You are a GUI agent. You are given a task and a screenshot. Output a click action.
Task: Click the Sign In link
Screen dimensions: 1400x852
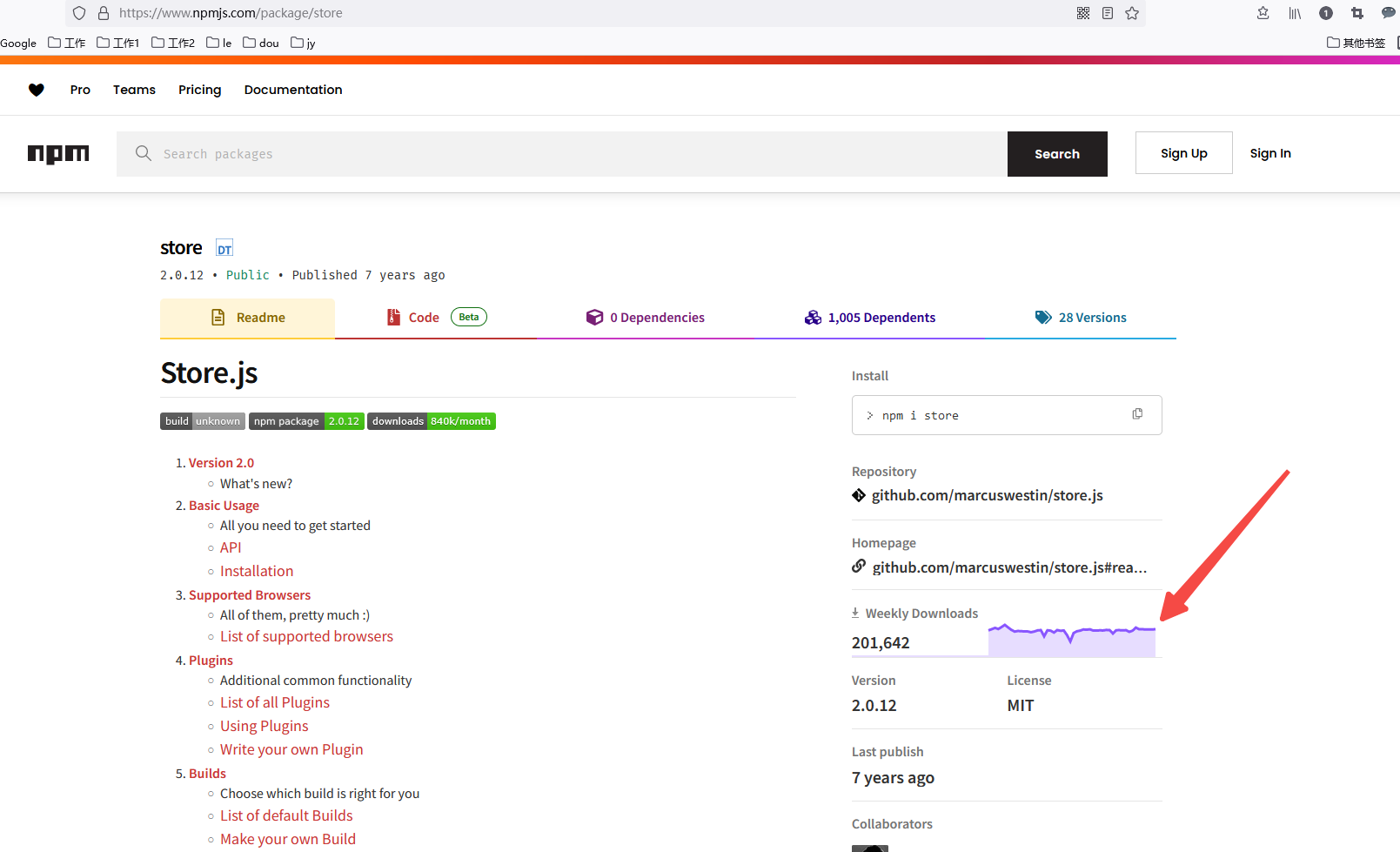1270,153
